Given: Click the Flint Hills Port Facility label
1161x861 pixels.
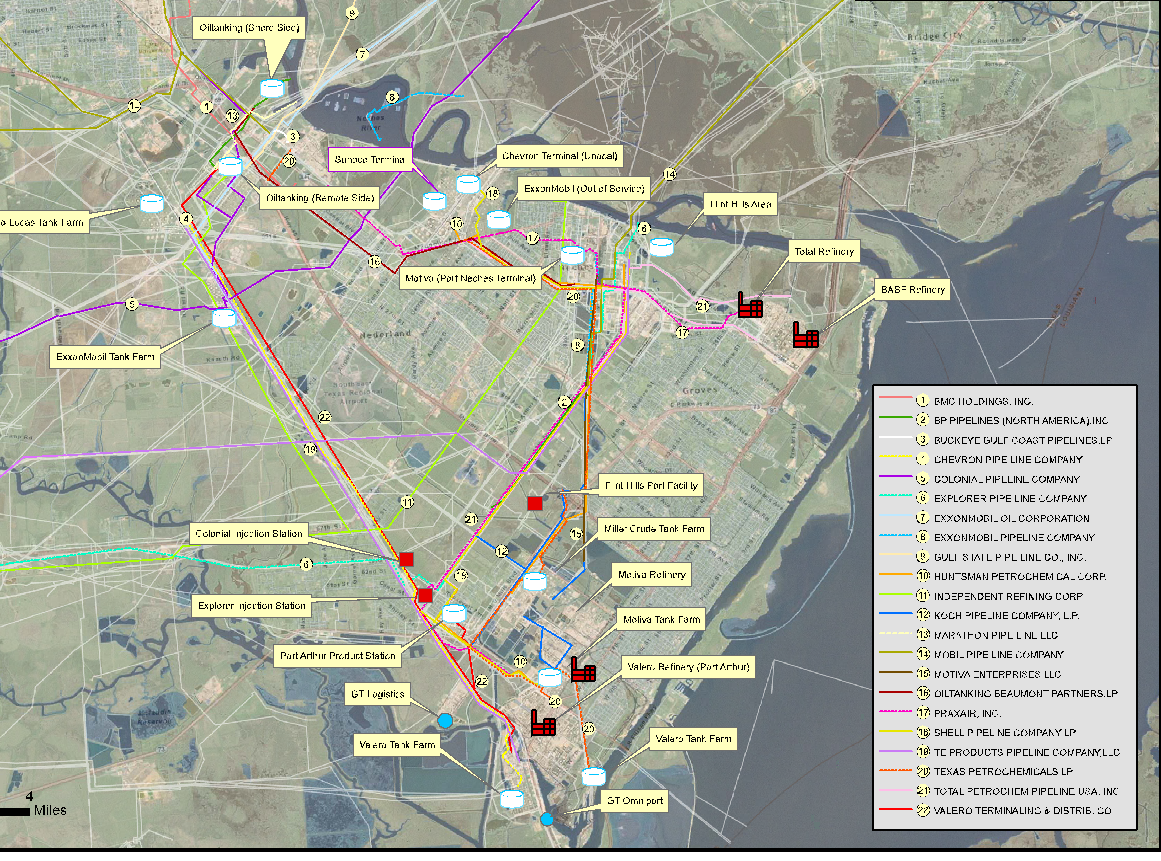Looking at the screenshot, I should [x=651, y=486].
